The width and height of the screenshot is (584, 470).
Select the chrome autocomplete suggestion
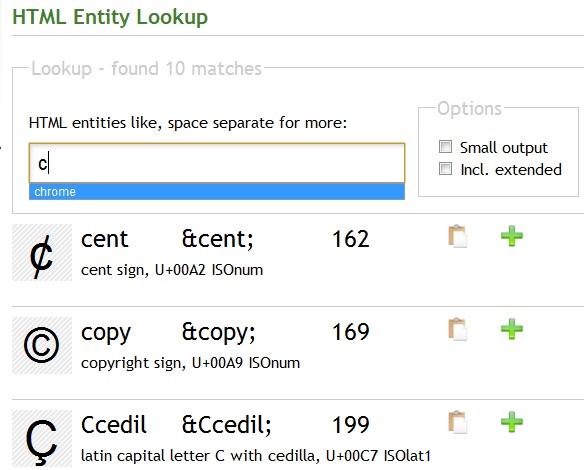pyautogui.click(x=217, y=192)
